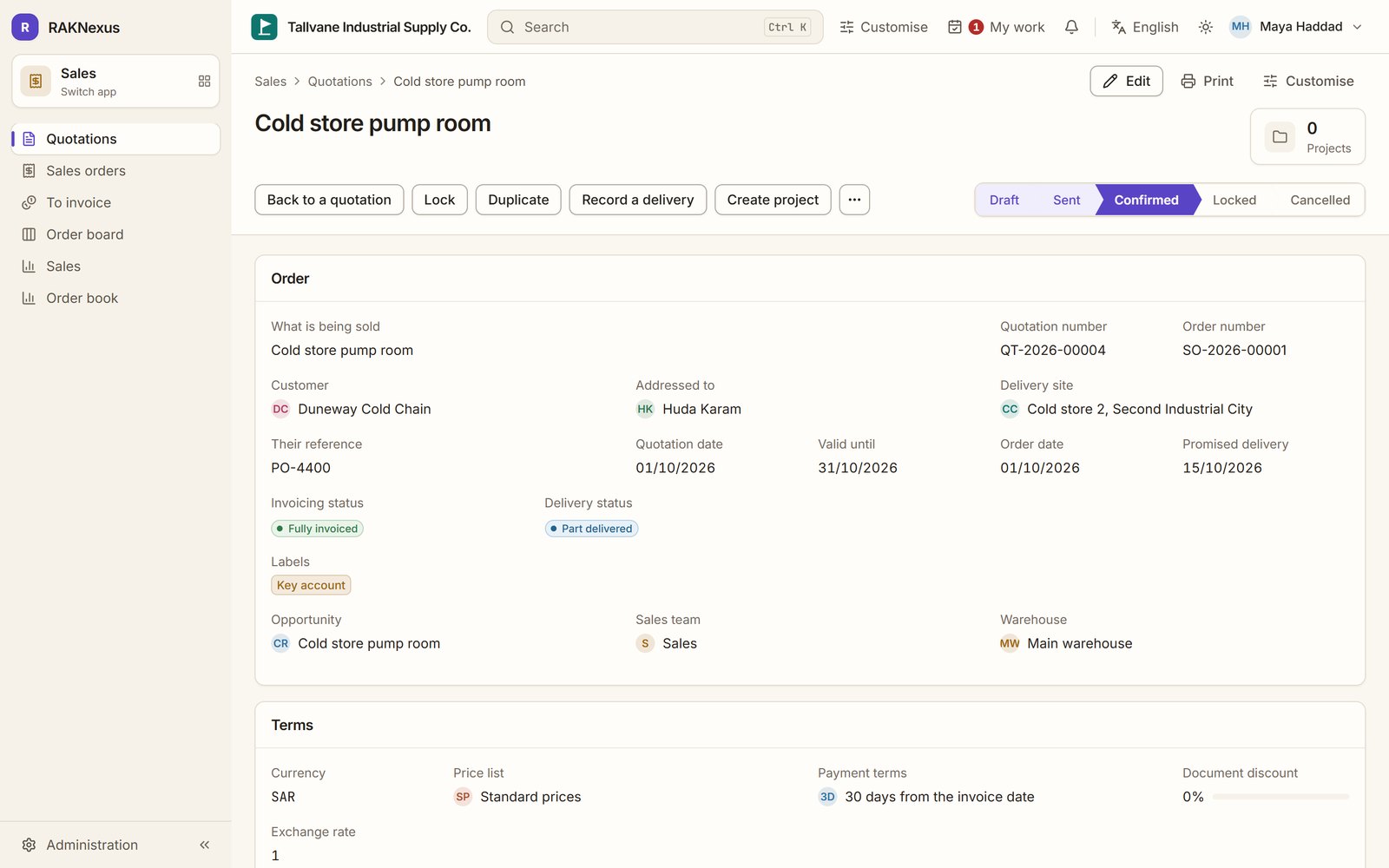Click Create project button
The width and height of the screenshot is (1389, 868).
[x=773, y=200]
